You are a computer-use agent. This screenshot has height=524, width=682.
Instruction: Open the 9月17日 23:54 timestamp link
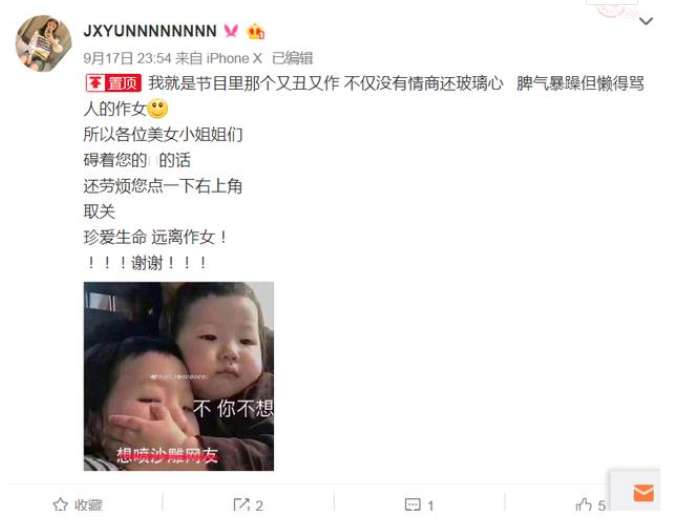click(x=127, y=58)
